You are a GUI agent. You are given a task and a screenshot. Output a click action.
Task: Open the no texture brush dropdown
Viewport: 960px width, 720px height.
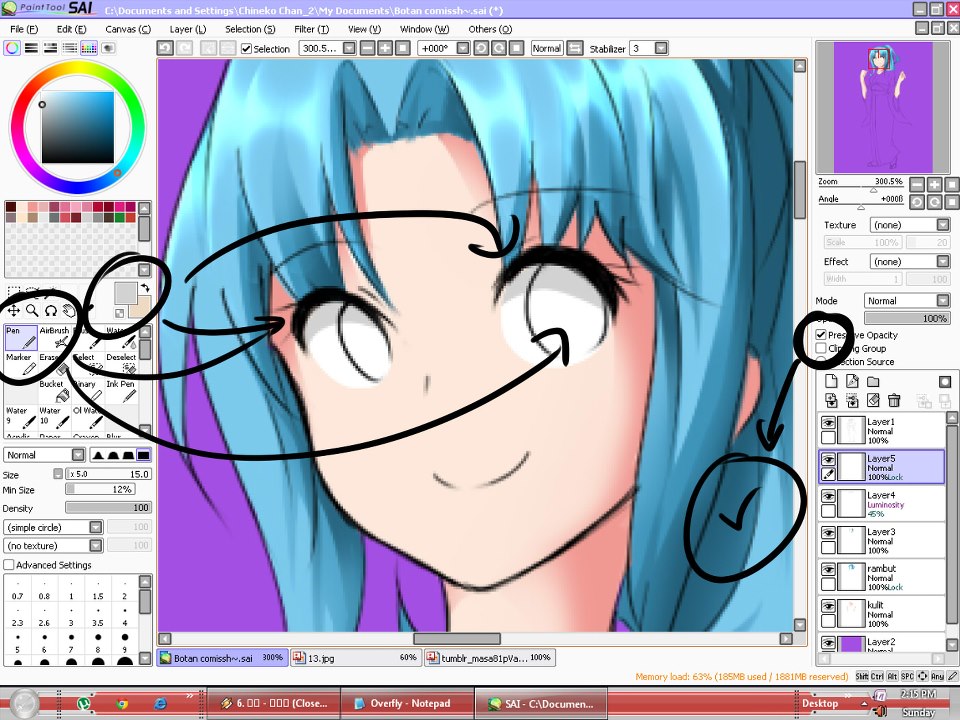pos(53,546)
